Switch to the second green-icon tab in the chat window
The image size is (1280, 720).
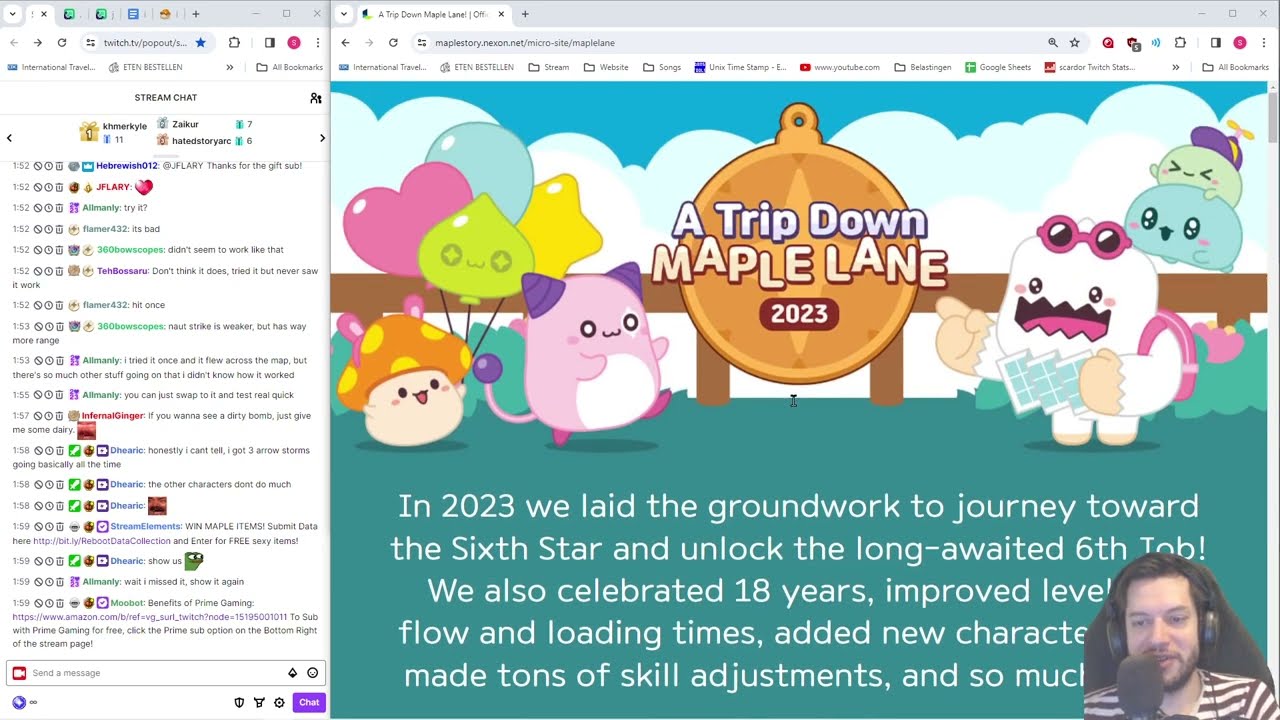(x=101, y=14)
